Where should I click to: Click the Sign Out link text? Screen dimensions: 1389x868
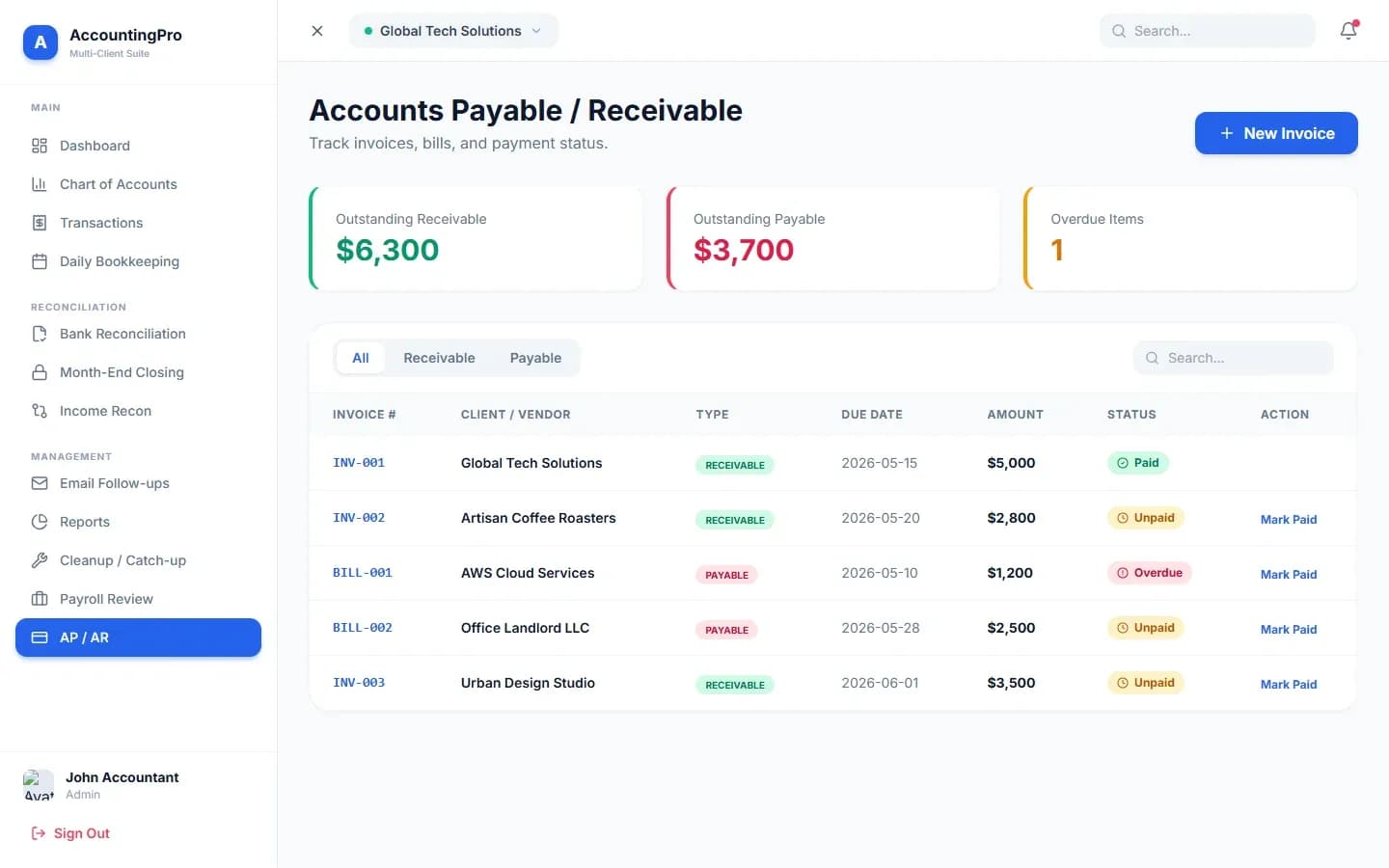82,833
